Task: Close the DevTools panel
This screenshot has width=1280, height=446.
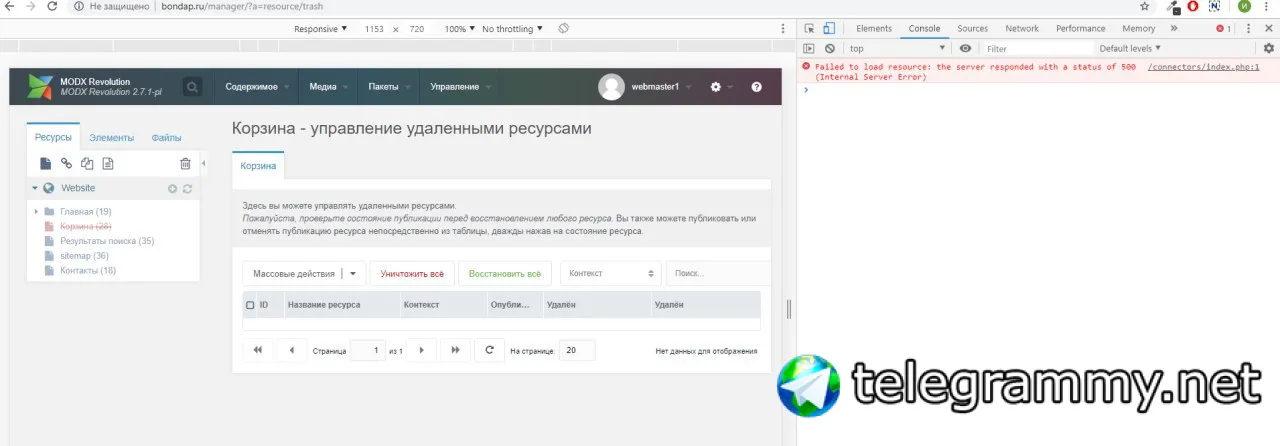Action: click(1268, 29)
